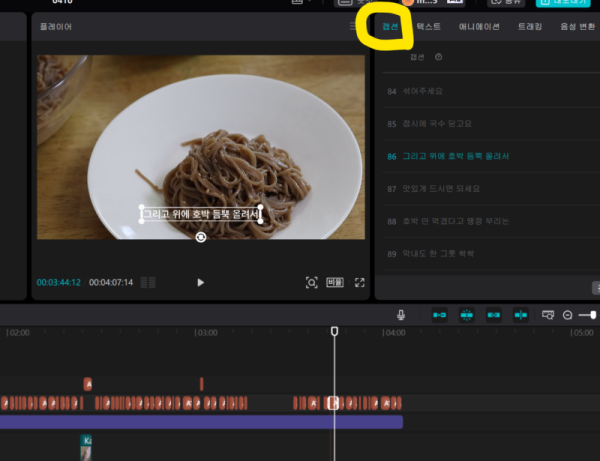Select caption line 85 접시에 국수 담고요

(x=435, y=124)
